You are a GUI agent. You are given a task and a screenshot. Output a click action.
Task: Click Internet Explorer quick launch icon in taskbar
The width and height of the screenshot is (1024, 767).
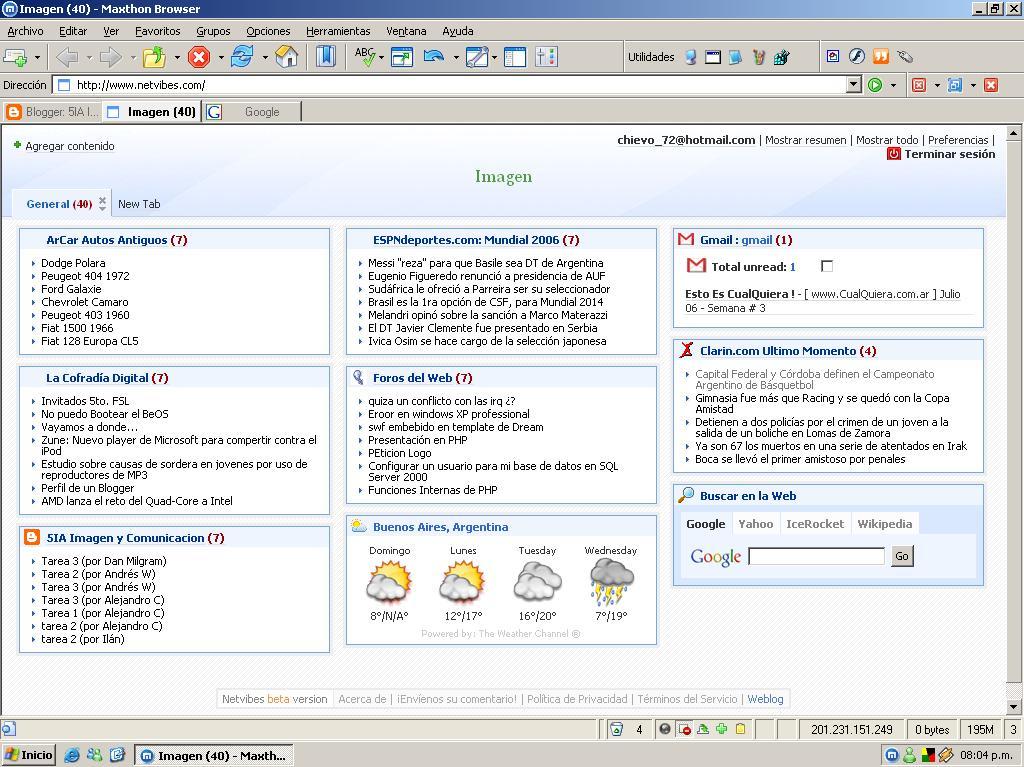click(x=72, y=755)
